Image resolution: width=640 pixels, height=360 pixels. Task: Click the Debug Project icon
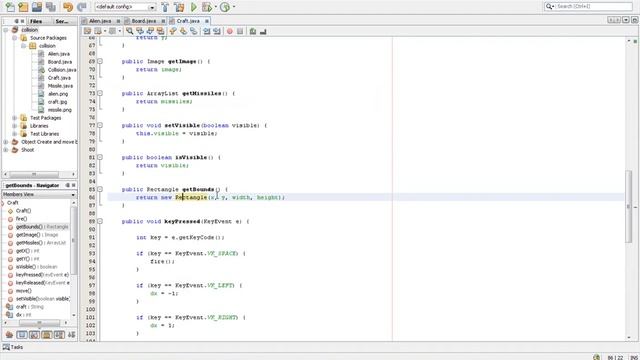(x=207, y=7)
